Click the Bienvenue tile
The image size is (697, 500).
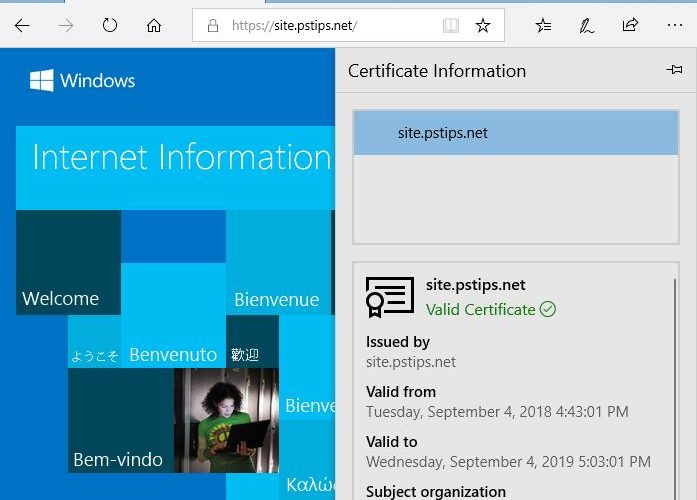click(277, 263)
